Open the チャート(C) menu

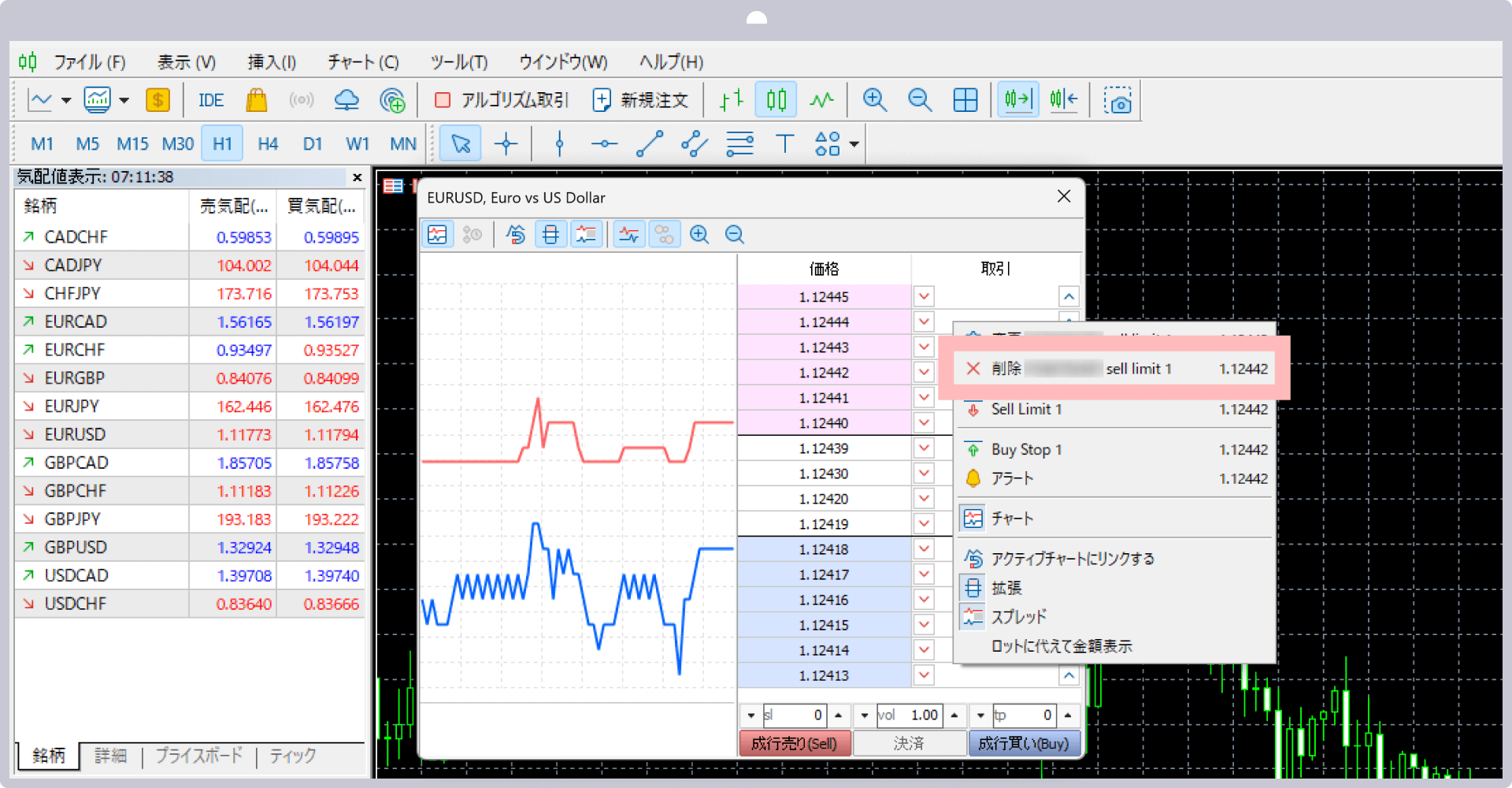pos(363,62)
